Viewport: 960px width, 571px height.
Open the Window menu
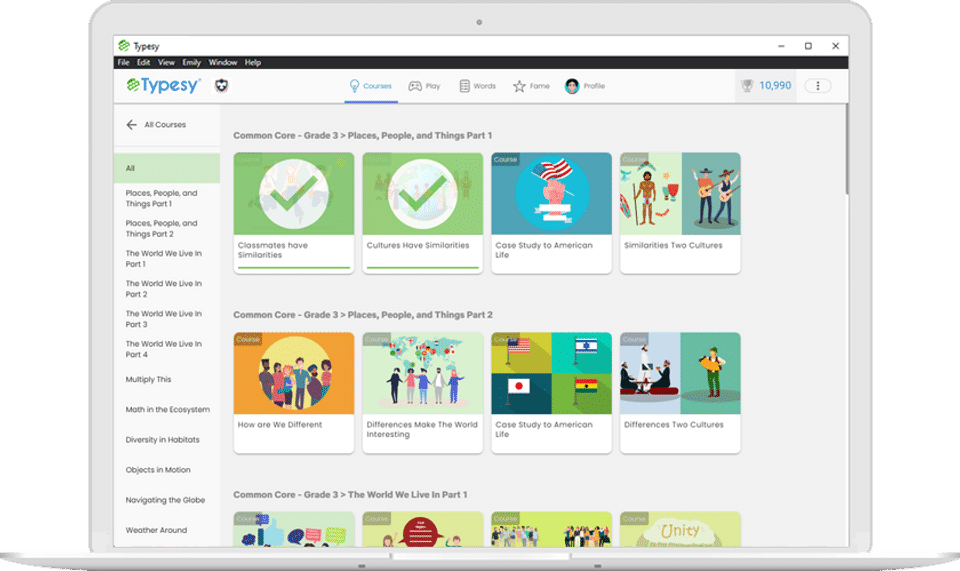(223, 62)
